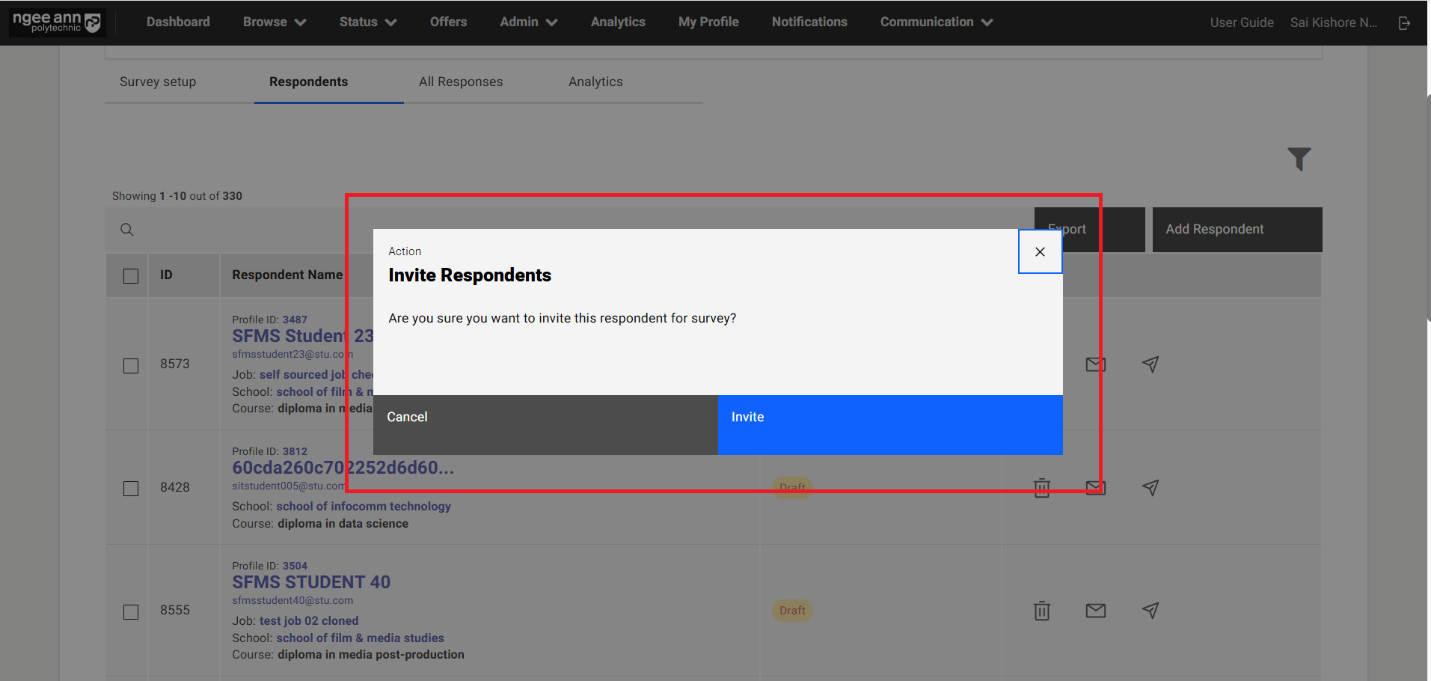Click the send icon for respondent 8428
1431x681 pixels.
pyautogui.click(x=1150, y=487)
